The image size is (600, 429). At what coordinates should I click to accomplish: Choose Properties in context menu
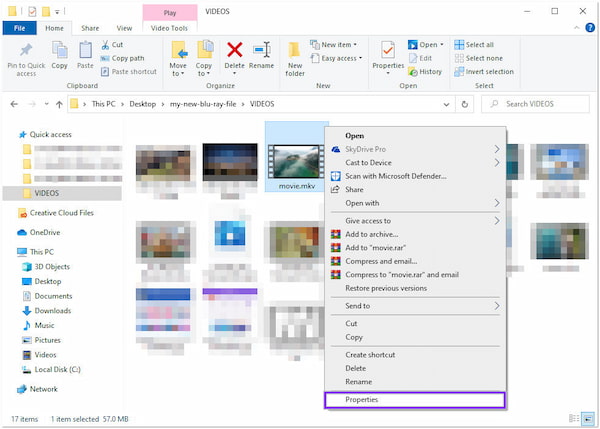(x=415, y=400)
